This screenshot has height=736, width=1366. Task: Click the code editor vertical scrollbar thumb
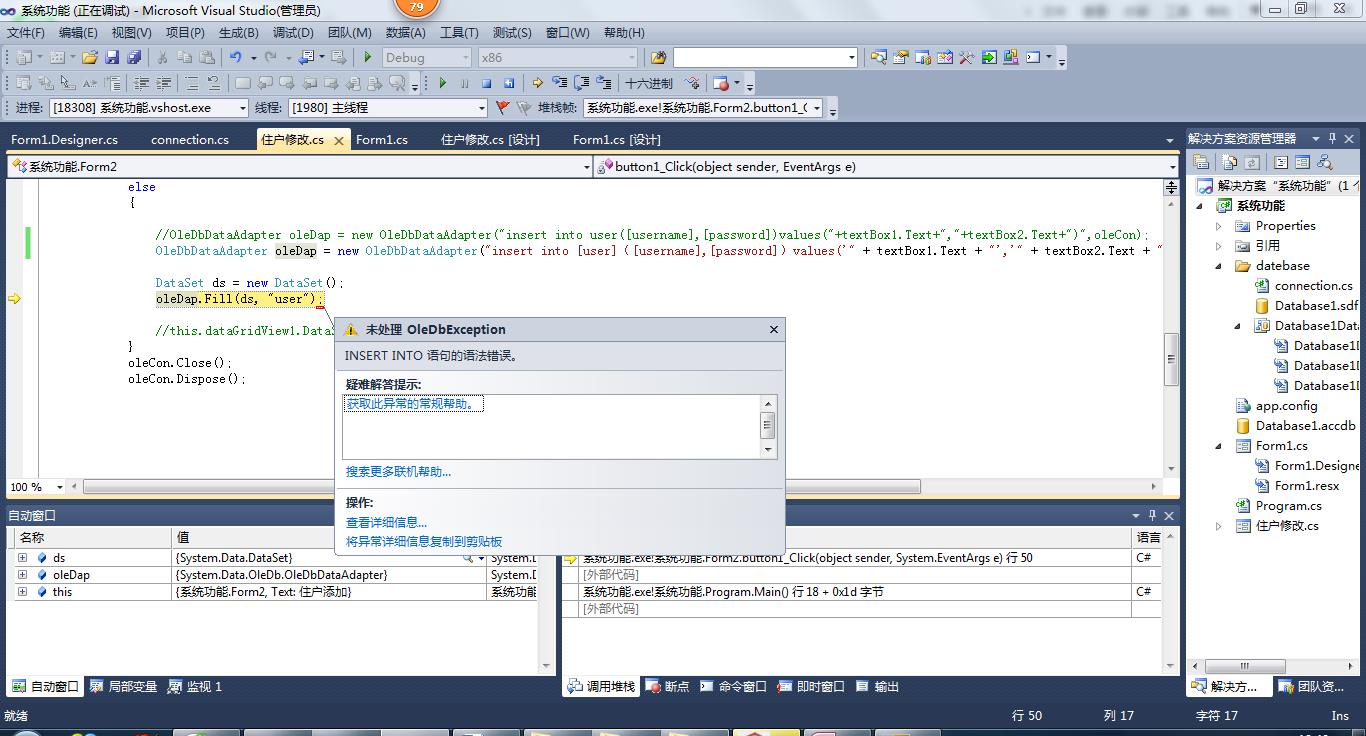(x=1171, y=360)
